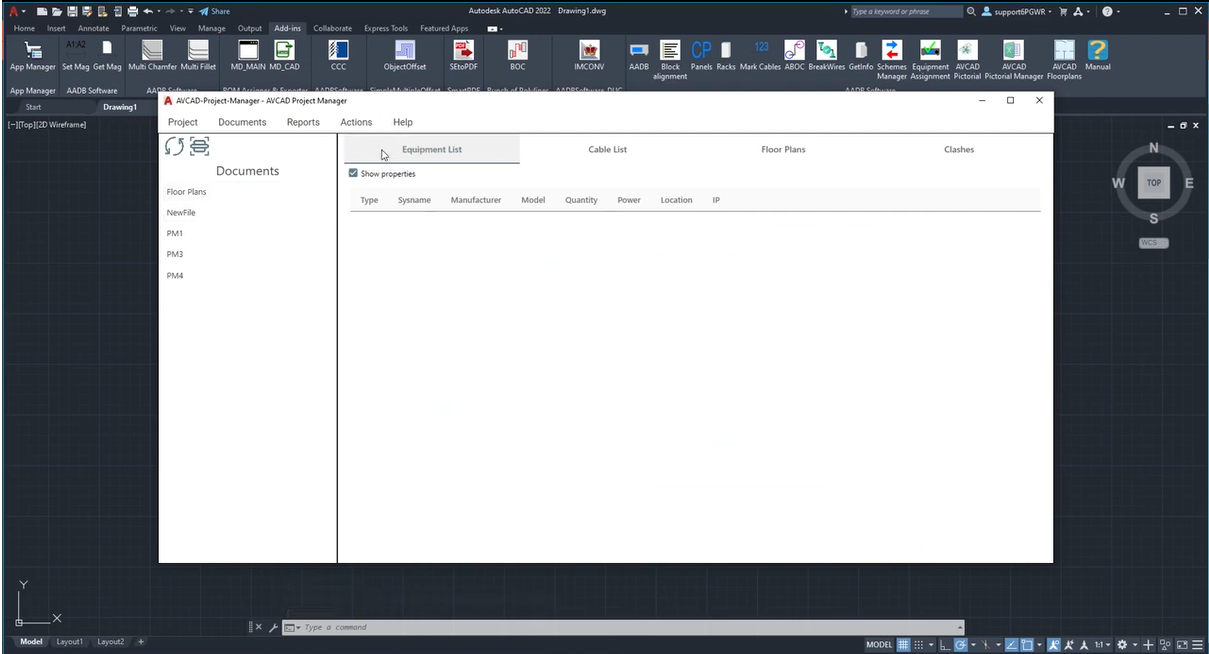Click the SEtoPDF tool

pyautogui.click(x=464, y=56)
